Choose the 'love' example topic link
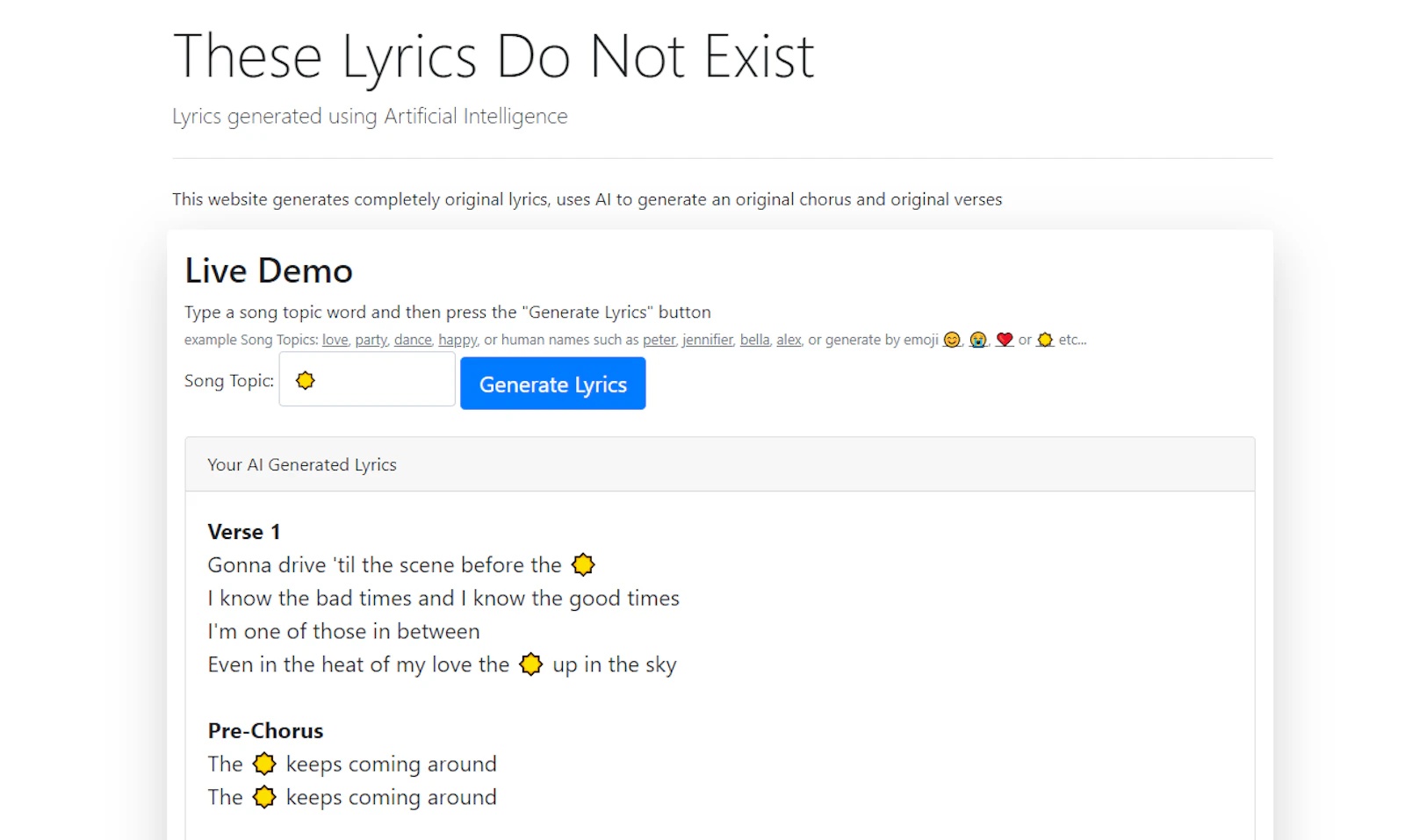 point(335,340)
